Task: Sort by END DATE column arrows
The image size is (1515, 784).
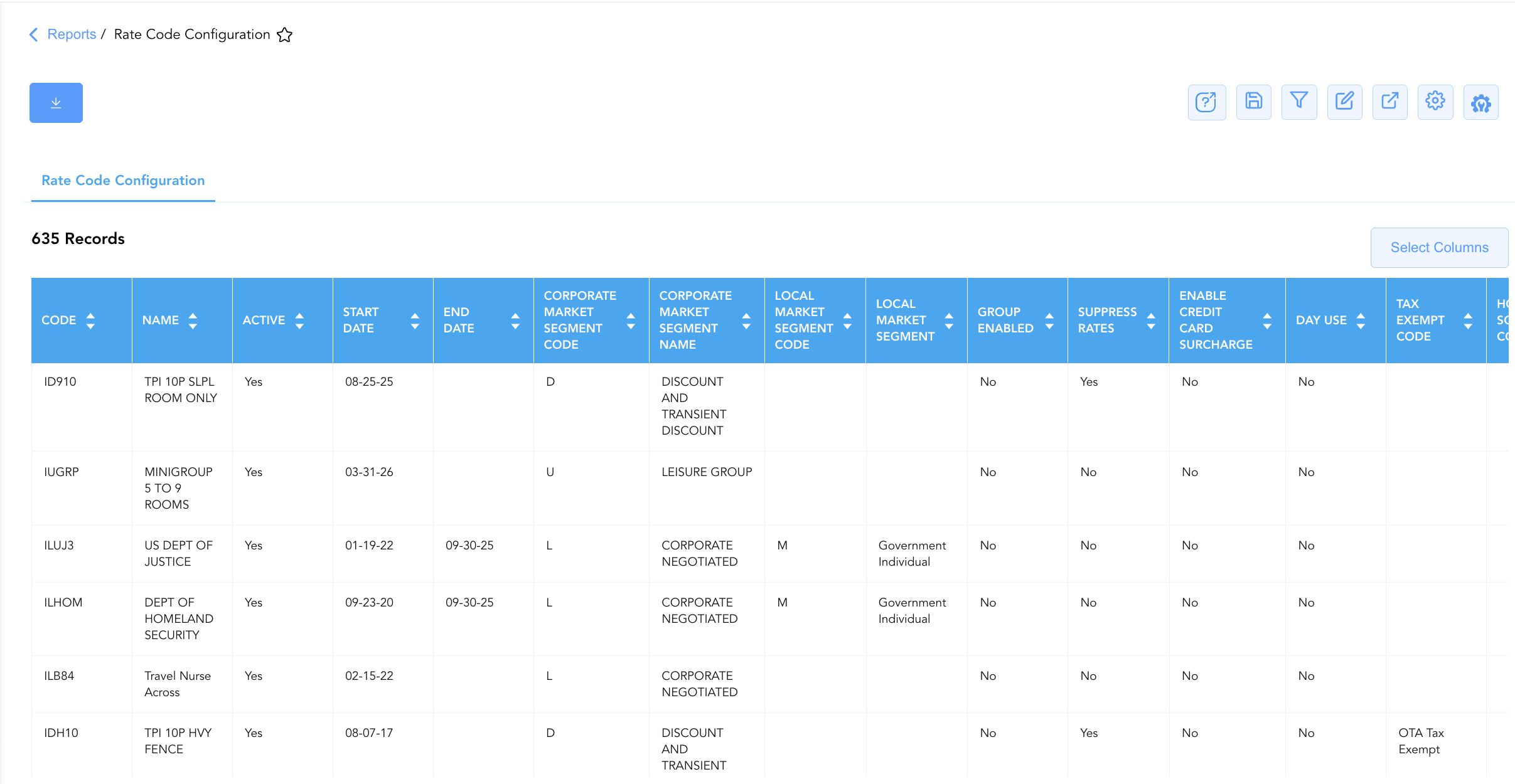Action: [x=515, y=320]
